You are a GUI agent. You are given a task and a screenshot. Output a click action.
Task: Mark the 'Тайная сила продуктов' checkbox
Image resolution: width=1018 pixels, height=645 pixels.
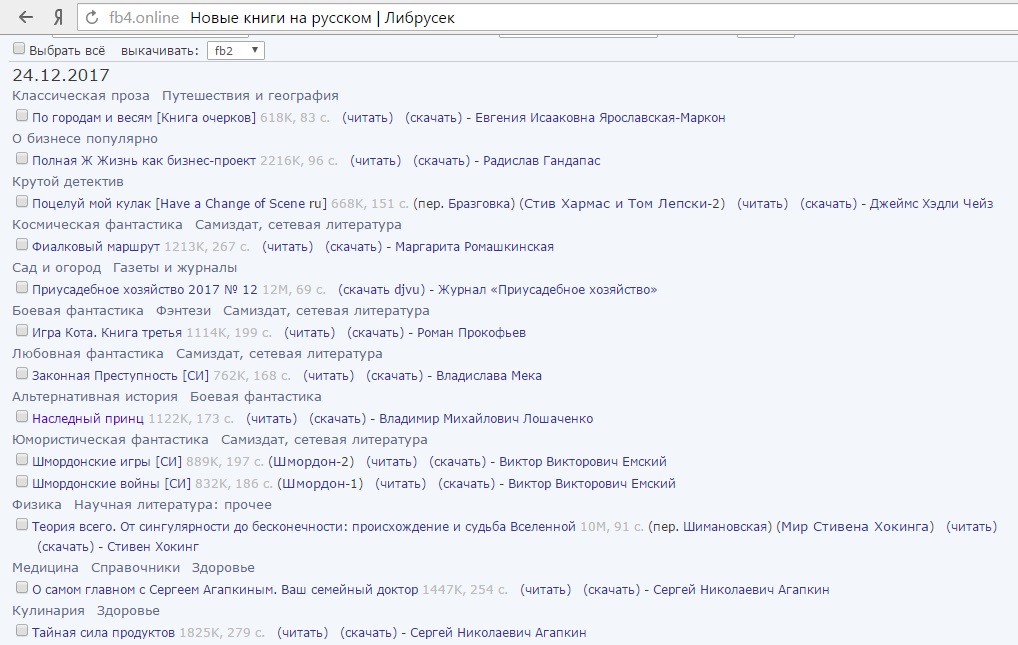tap(22, 631)
